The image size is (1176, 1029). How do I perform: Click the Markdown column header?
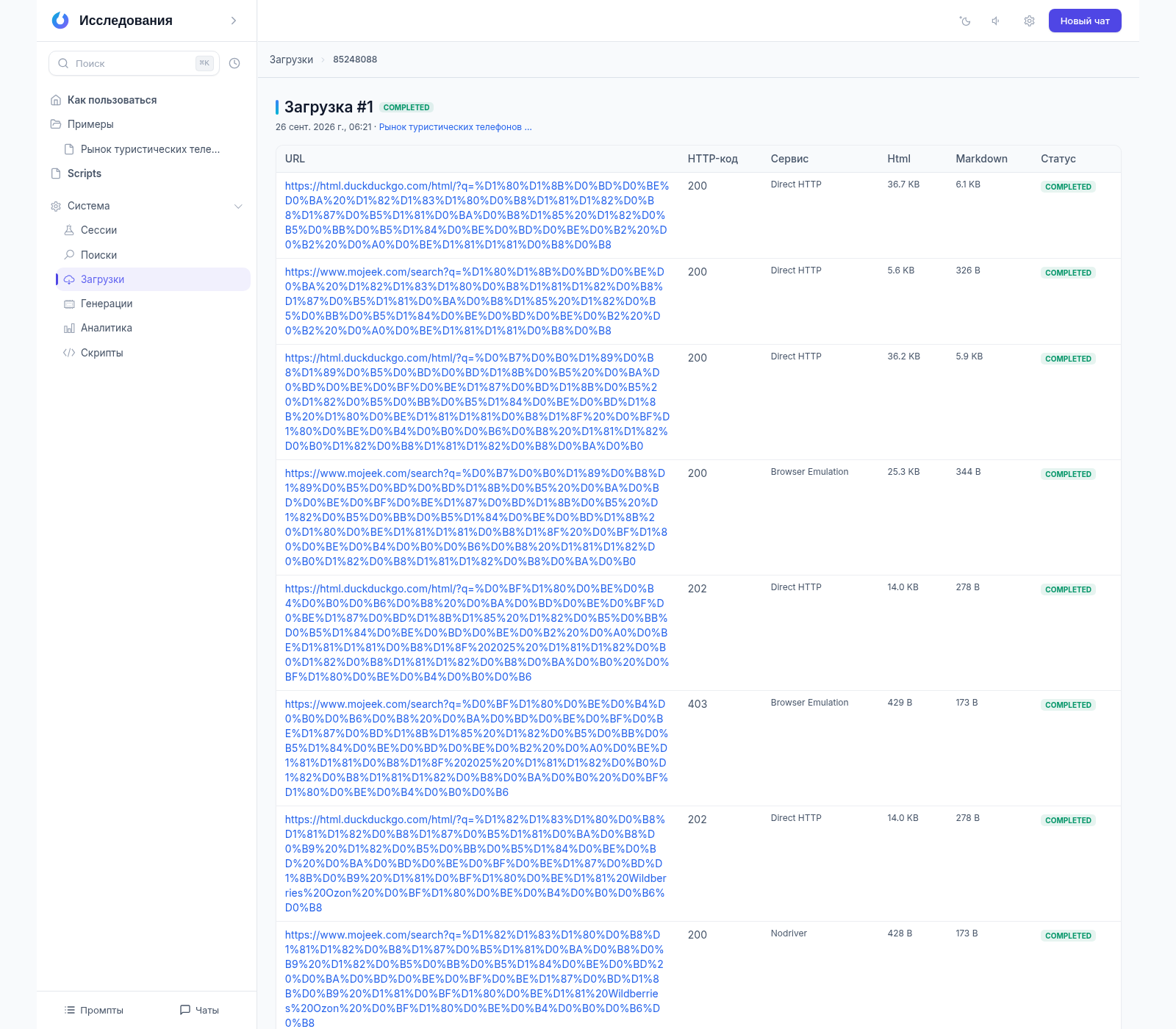[x=981, y=159]
